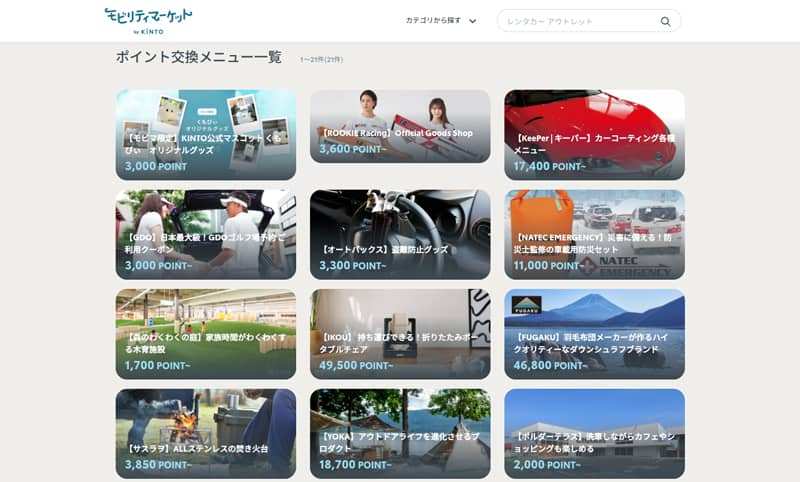Open the YOKA アウトドアプロダクト card
This screenshot has height=482, width=800.
point(400,434)
